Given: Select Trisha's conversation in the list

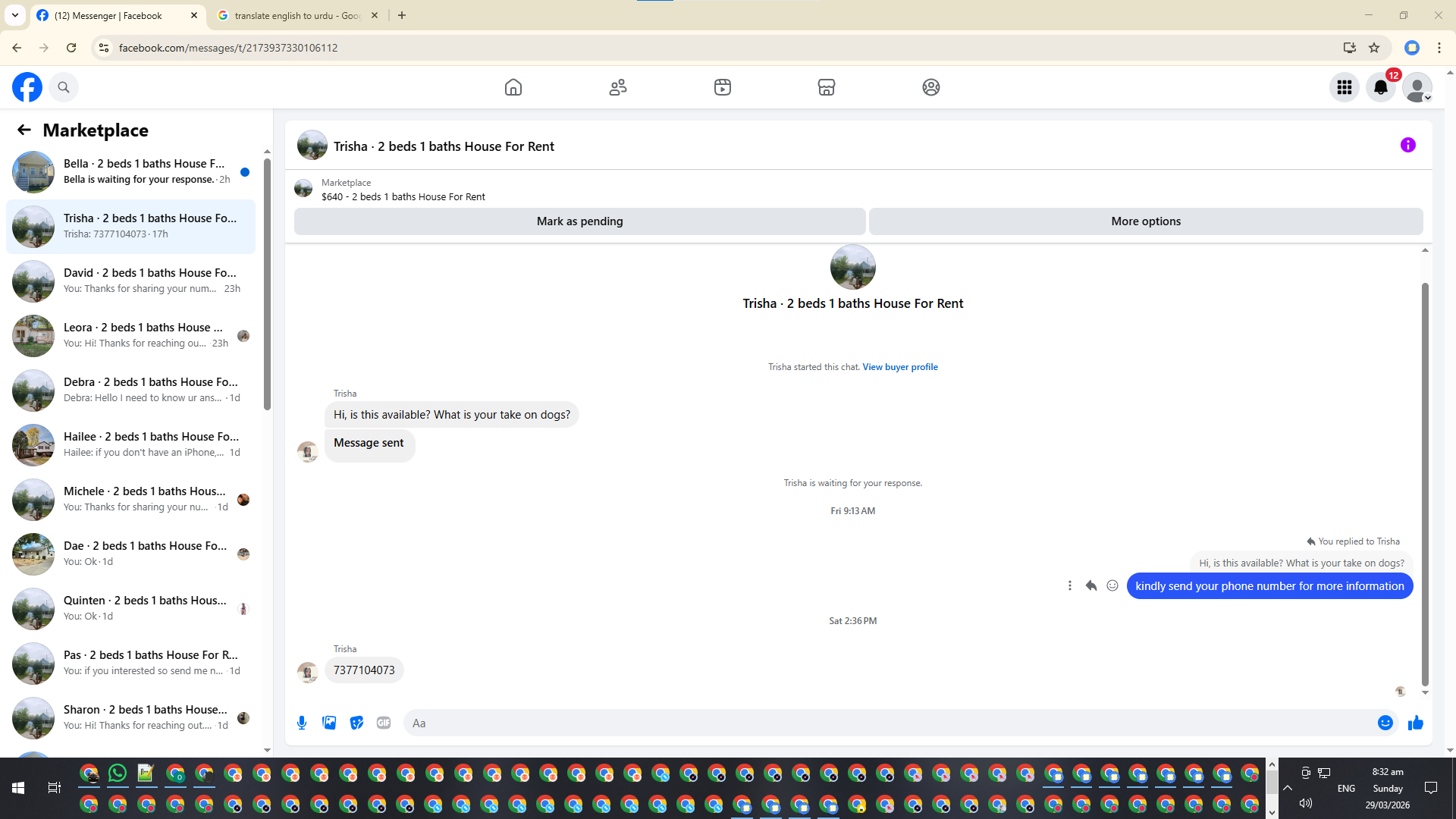Looking at the screenshot, I should click(130, 227).
